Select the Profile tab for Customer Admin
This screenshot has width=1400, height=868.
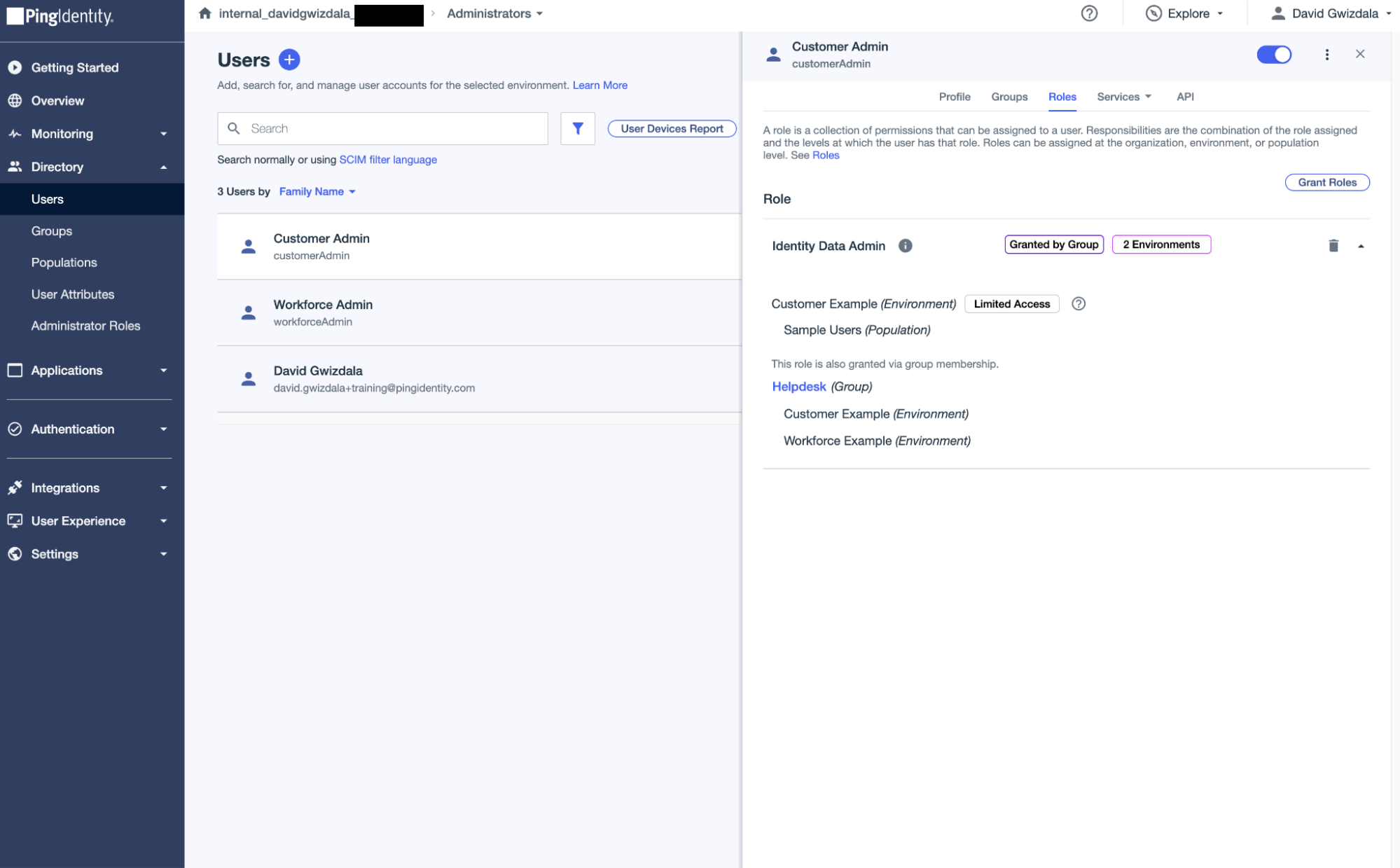[x=955, y=97]
